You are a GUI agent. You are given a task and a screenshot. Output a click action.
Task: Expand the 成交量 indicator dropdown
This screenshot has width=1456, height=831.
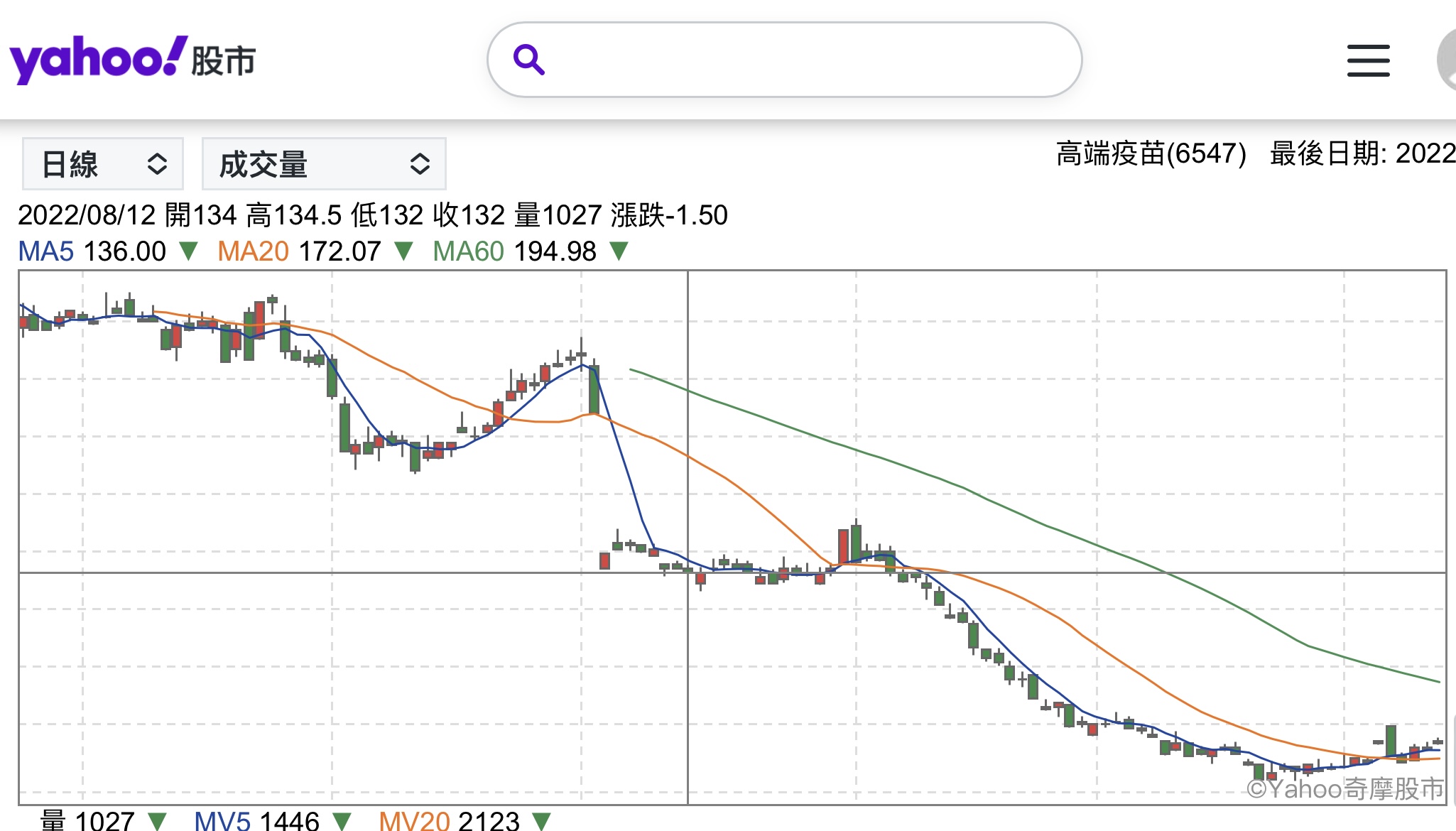tap(324, 164)
